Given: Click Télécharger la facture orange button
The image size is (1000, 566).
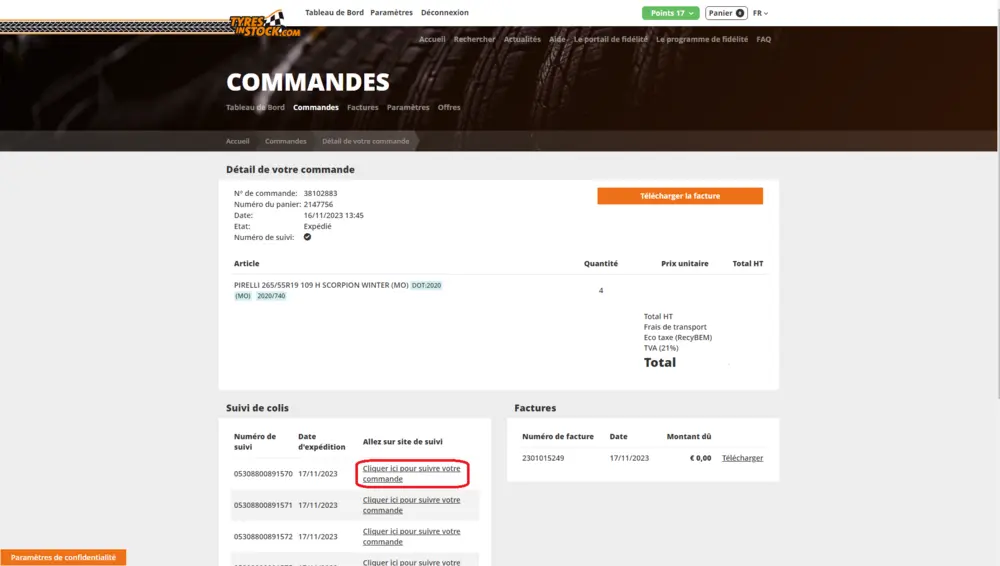Looking at the screenshot, I should pyautogui.click(x=680, y=196).
